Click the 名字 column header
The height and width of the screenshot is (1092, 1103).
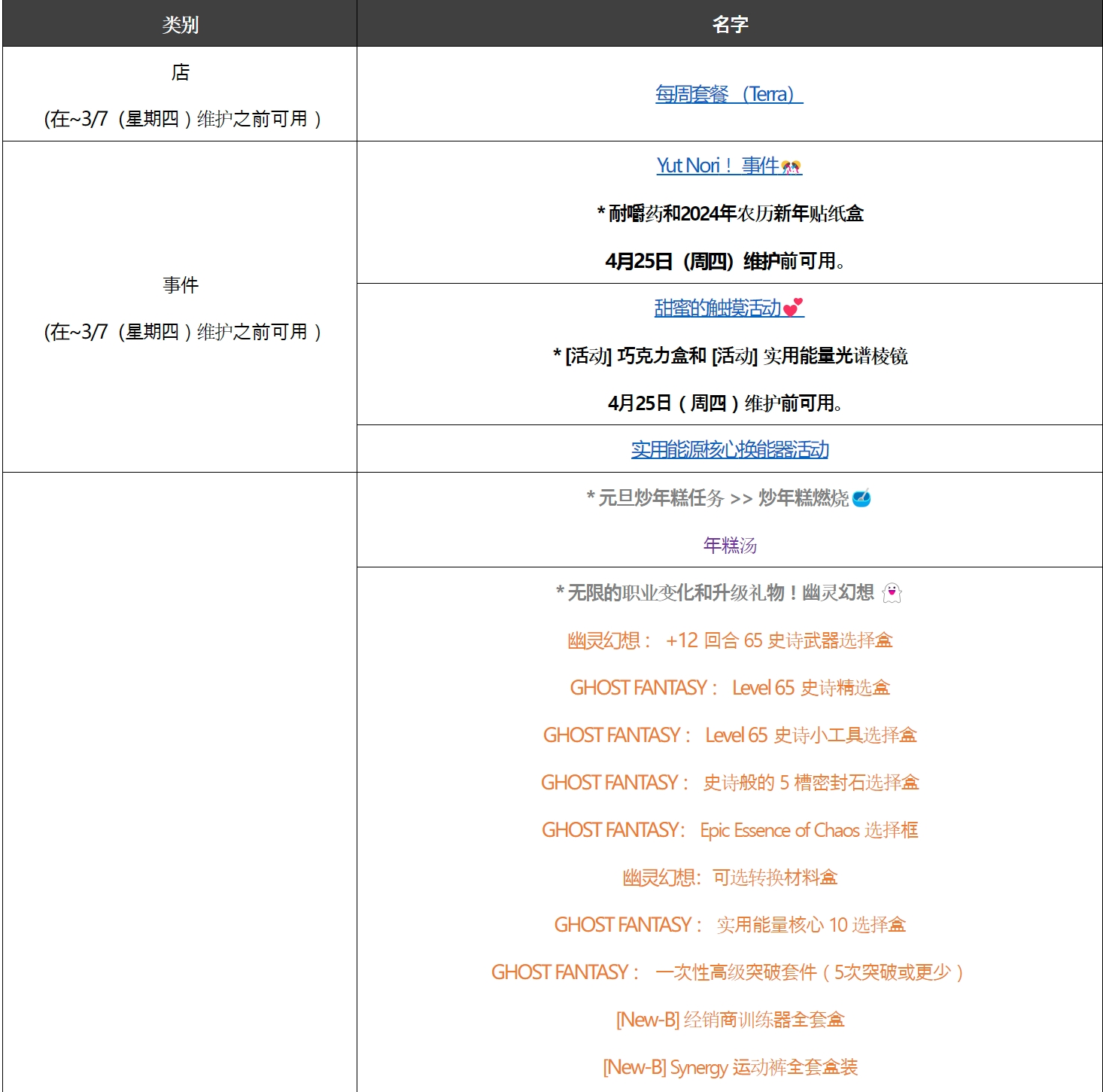[x=730, y=25]
